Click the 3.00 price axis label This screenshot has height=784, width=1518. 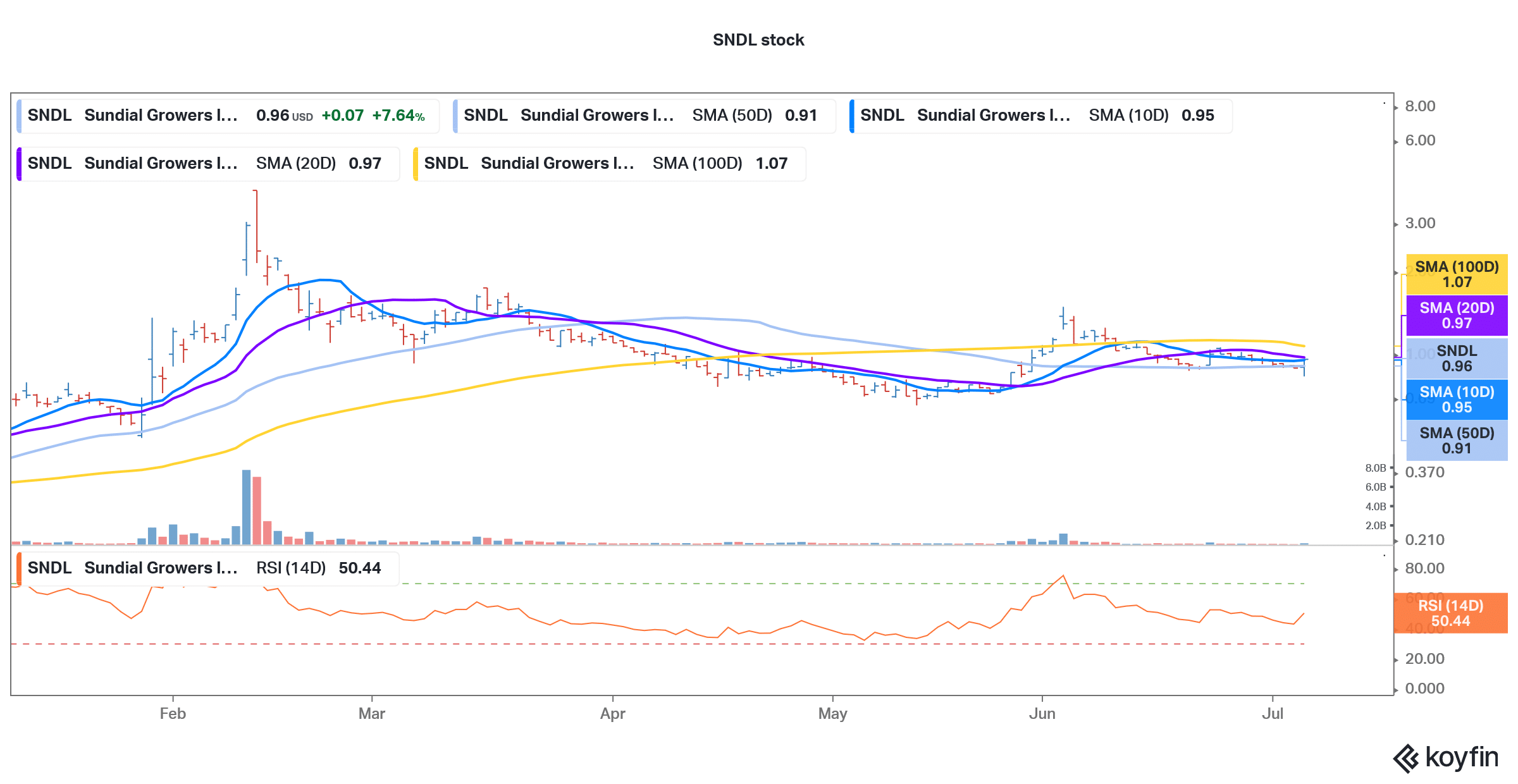1420,223
